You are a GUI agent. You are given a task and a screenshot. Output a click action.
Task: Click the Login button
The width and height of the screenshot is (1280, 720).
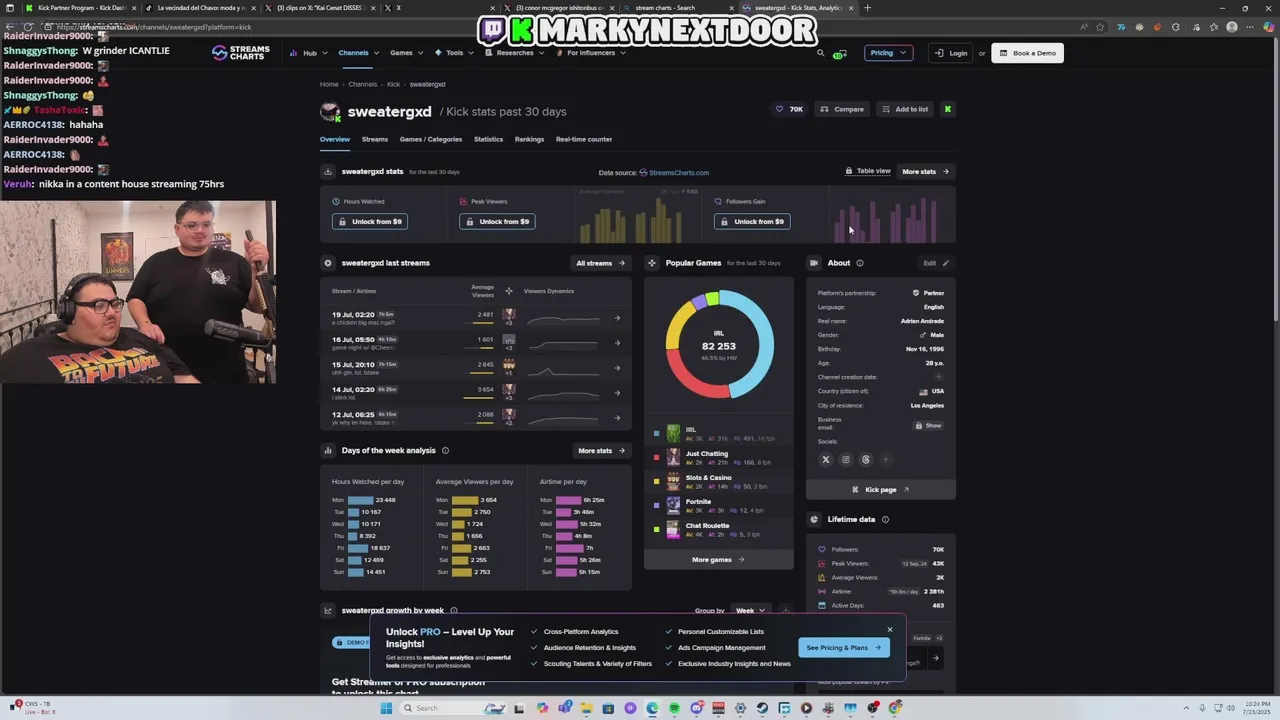click(951, 53)
